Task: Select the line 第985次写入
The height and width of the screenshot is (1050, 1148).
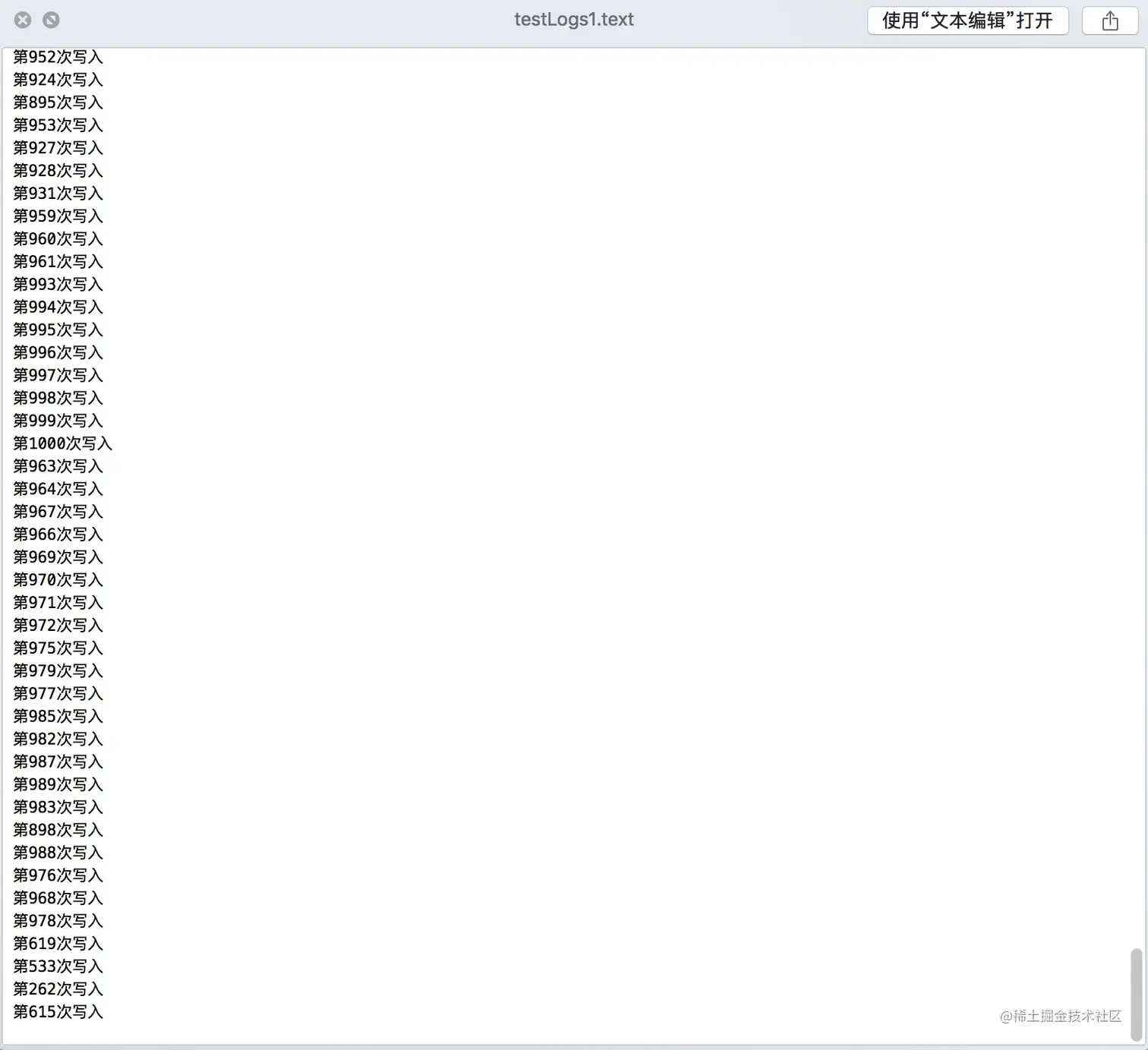Action: tap(58, 717)
